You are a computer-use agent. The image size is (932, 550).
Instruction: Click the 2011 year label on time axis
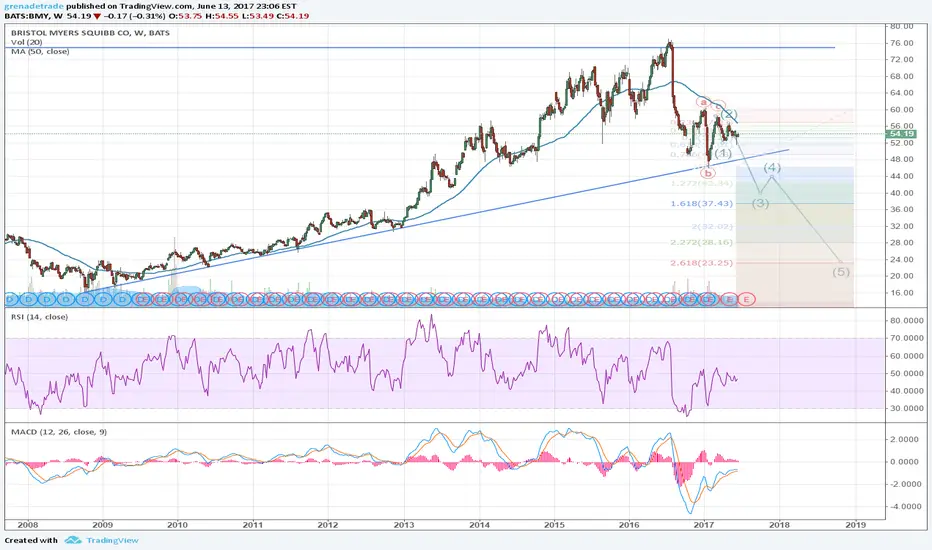point(253,525)
